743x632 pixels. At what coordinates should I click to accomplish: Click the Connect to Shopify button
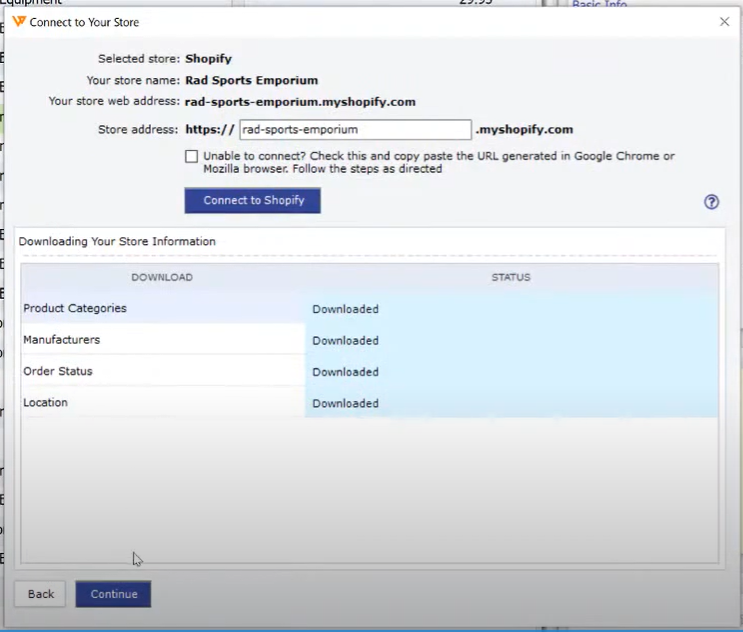click(x=253, y=200)
